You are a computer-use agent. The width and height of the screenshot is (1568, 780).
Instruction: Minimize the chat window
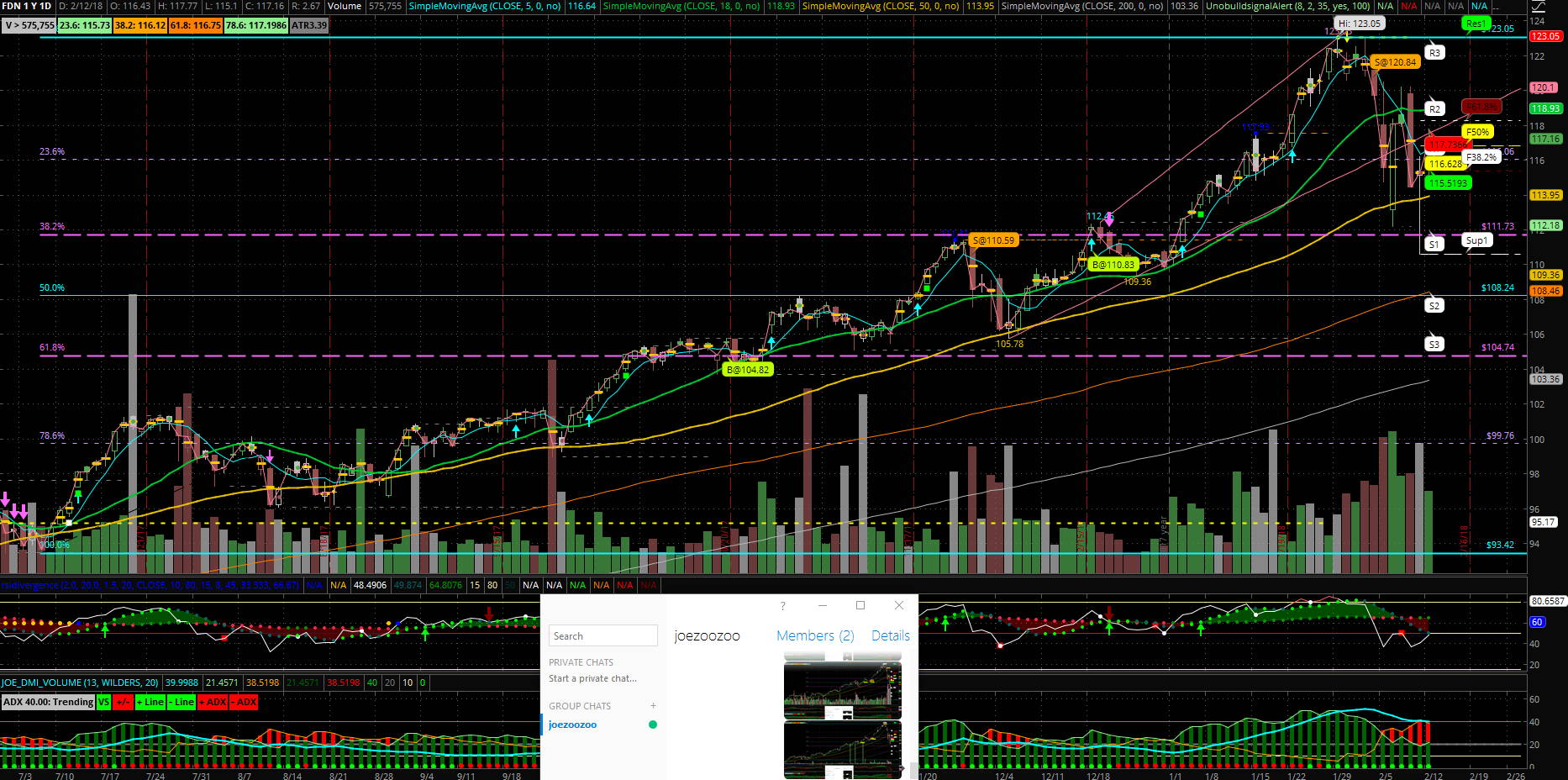pos(823,605)
